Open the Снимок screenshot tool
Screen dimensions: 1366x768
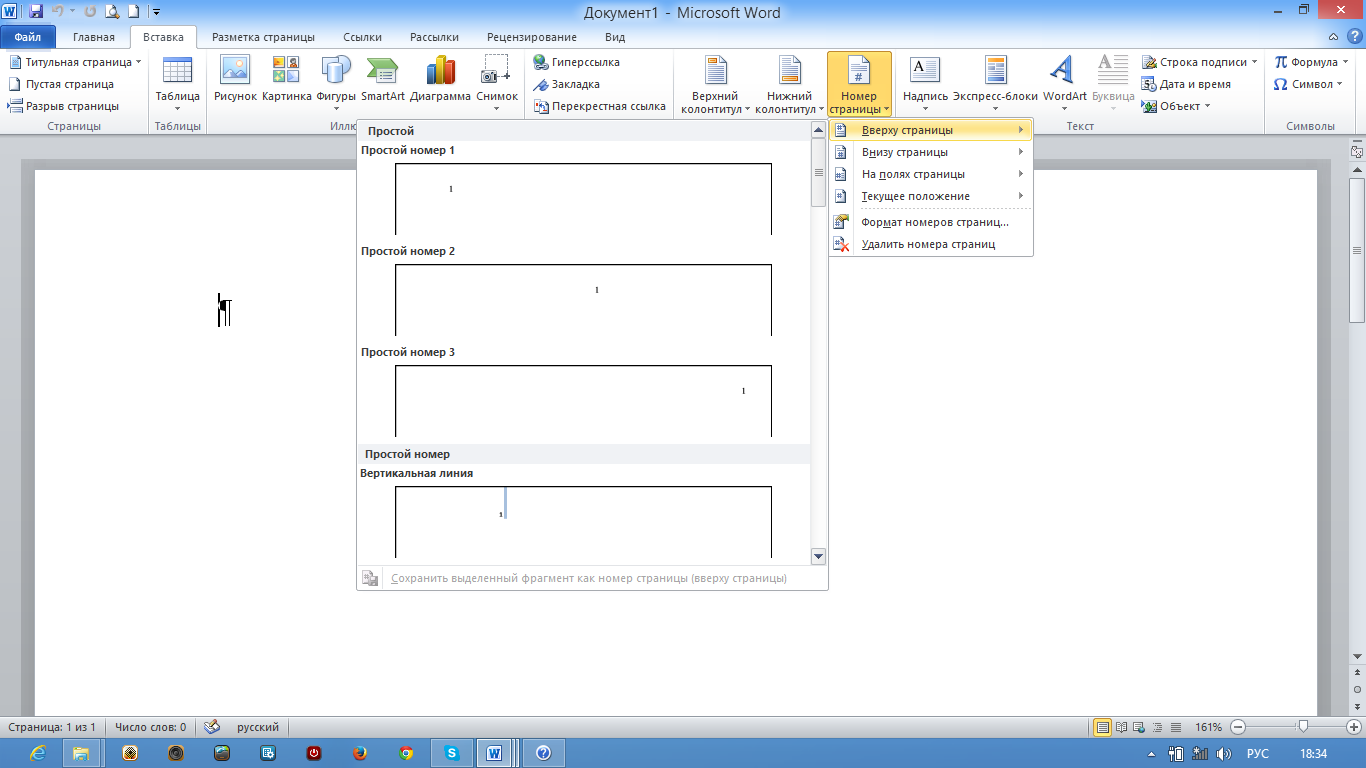497,84
